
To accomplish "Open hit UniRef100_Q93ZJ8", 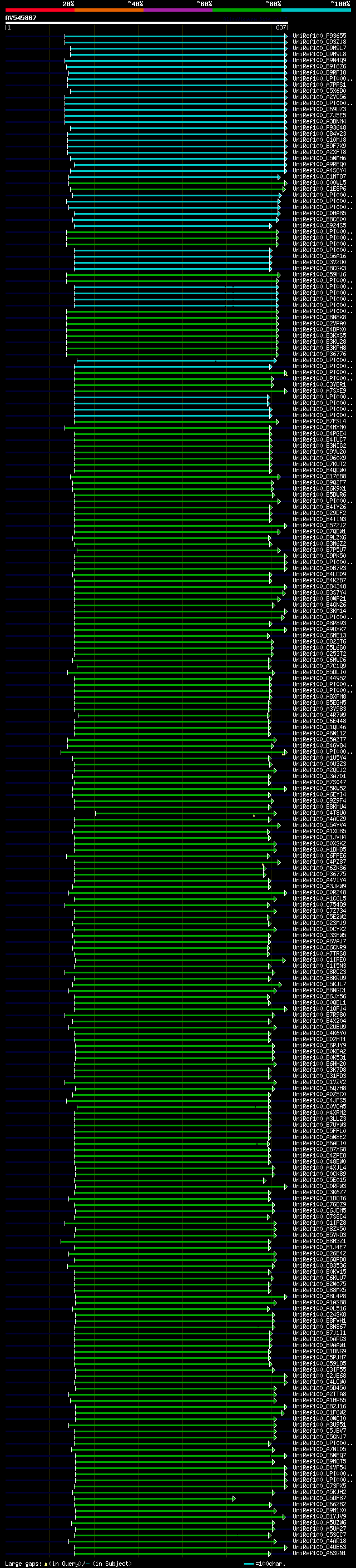I will [x=319, y=42].
